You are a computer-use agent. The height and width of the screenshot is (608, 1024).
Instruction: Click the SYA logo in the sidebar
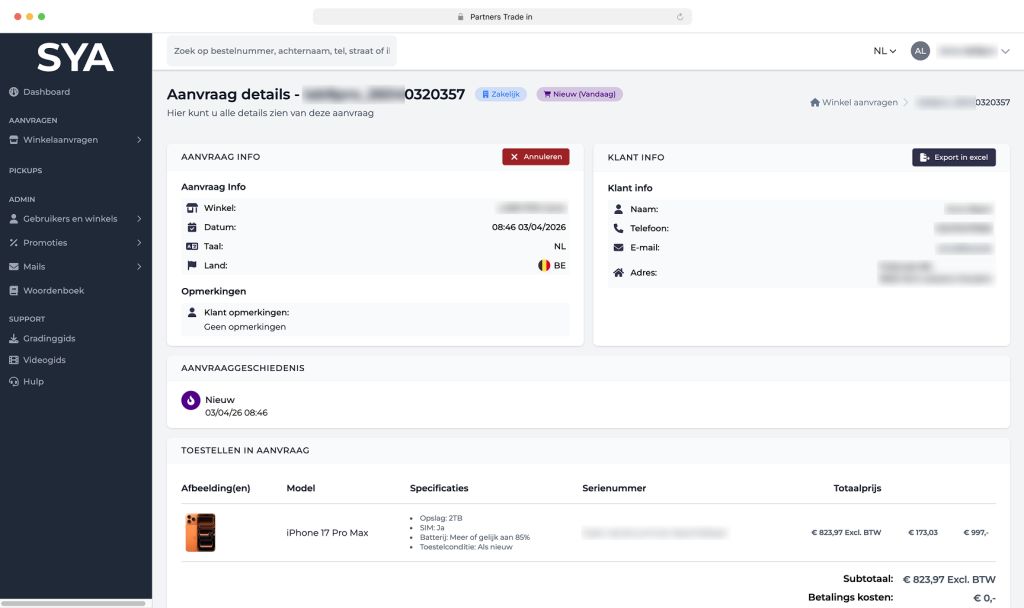click(75, 57)
